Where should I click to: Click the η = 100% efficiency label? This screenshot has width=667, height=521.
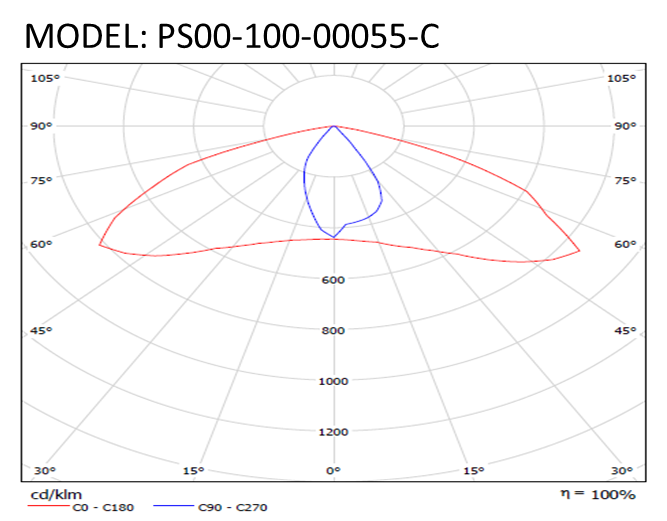(598, 494)
